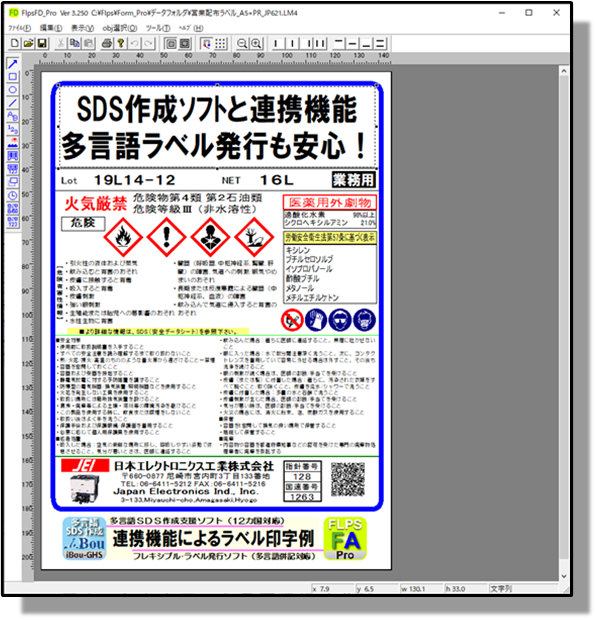This screenshot has height=620, width=596.
Task: Select the 123 numbering tool
Action: 13,129
